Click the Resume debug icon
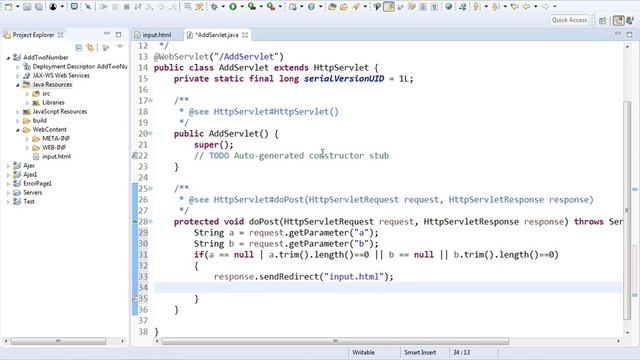Image resolution: width=640 pixels, height=360 pixels. point(104,7)
